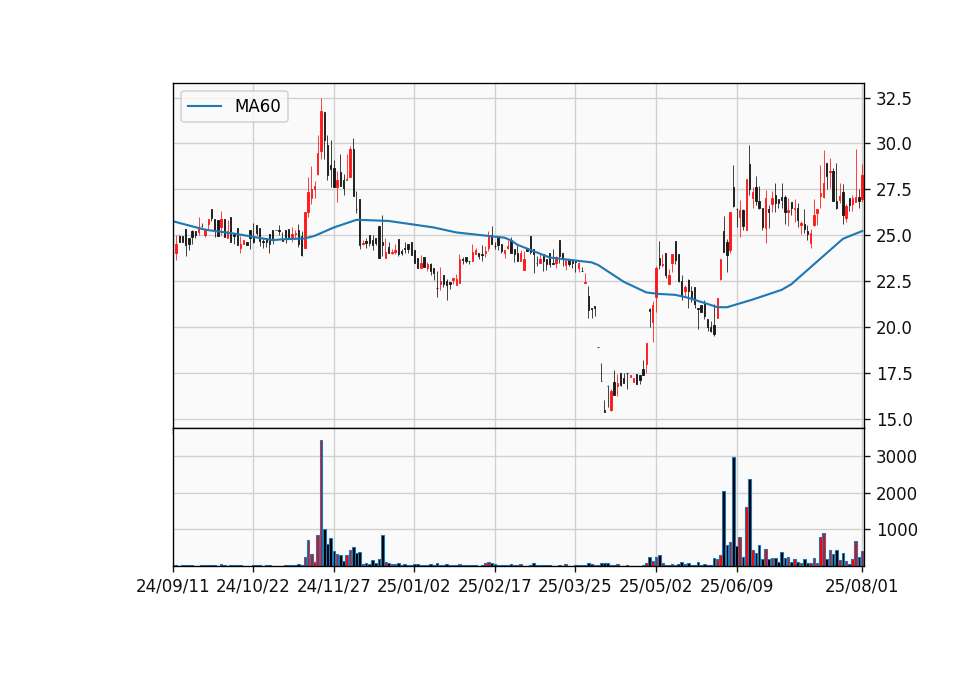
Task: Click the 25.0 price axis label
Action: 894,236
